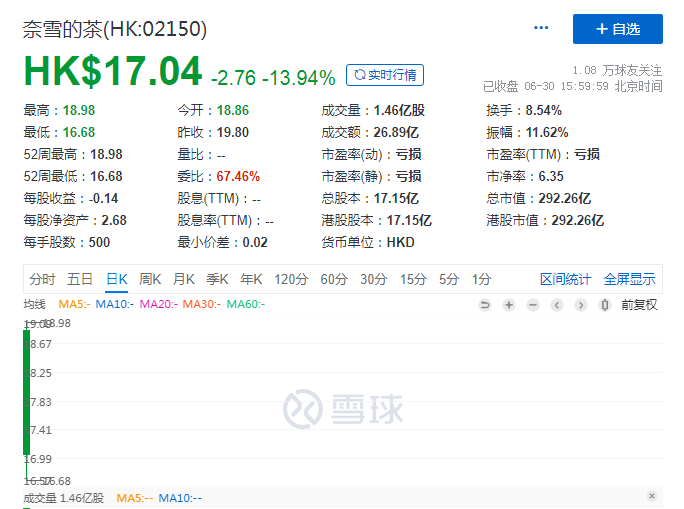Click the 总股本 17.15亿 value
The width and height of the screenshot is (684, 509).
[x=396, y=198]
